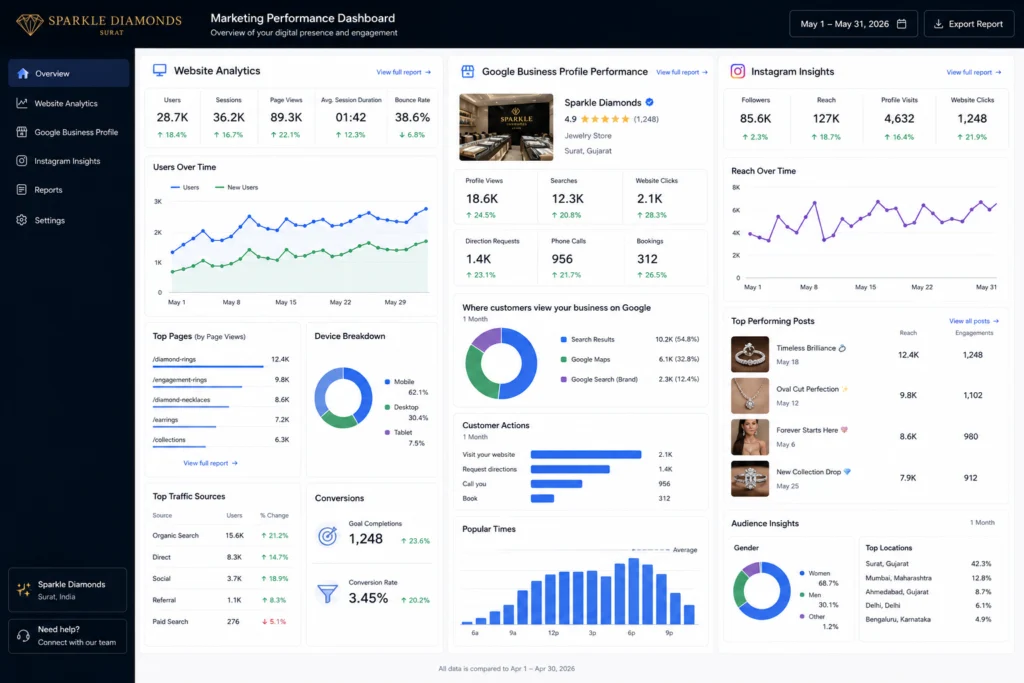Click the Instagram logo beside Instagram Insights heading
The image size is (1024, 683).
click(x=737, y=71)
